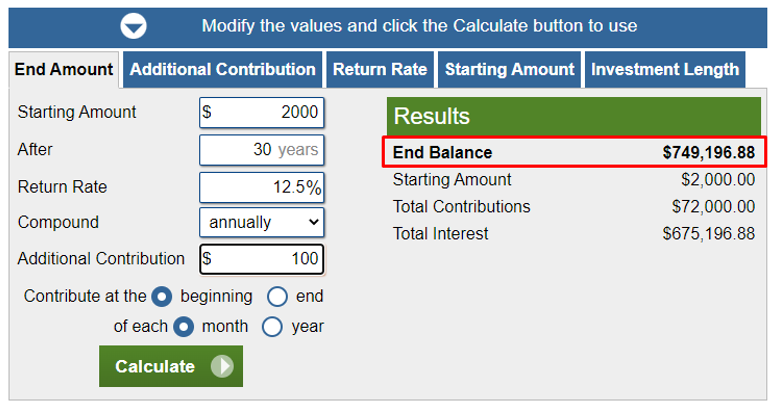Click the After years input field
The image size is (776, 409).
[x=262, y=150]
